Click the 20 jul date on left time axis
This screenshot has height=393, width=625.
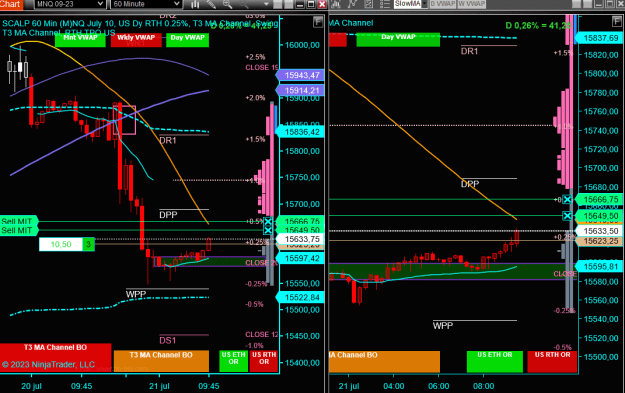pos(31,386)
